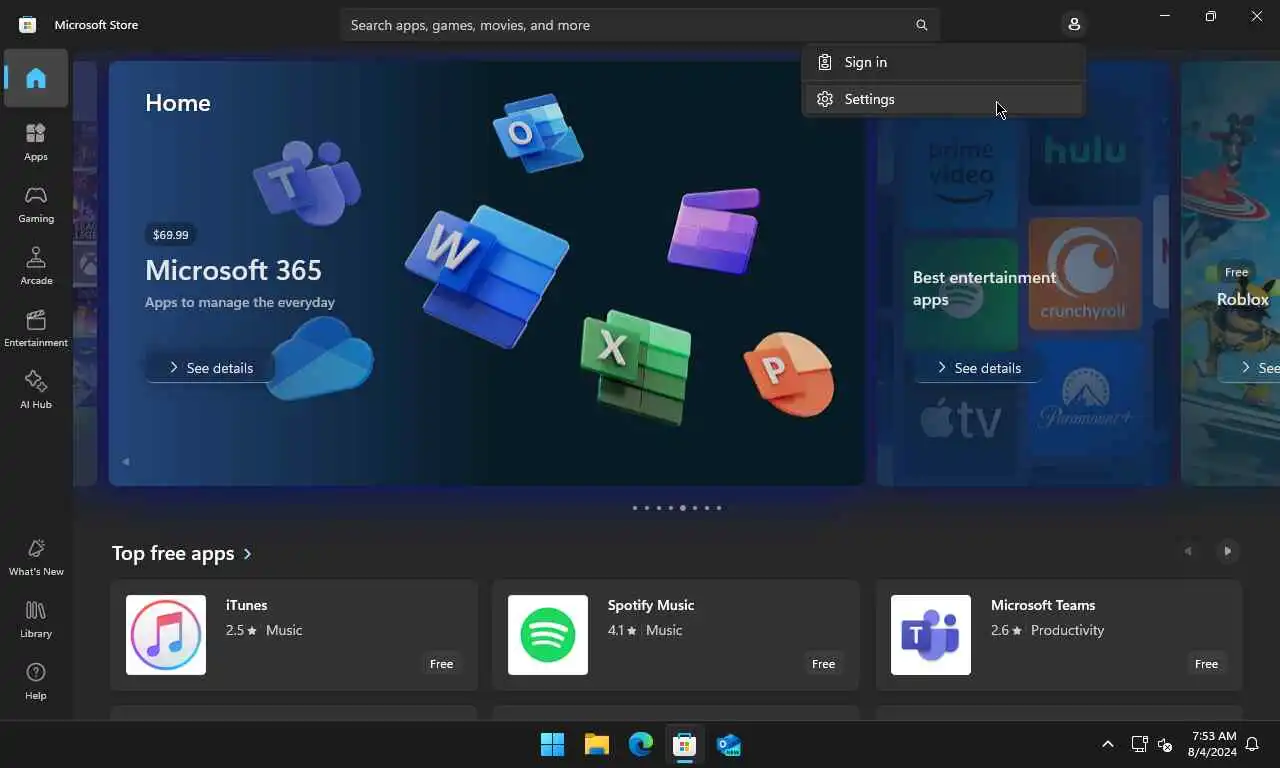Screen dimensions: 1280x768
Task: Open the Roblox banner card
Action: (x=1230, y=273)
